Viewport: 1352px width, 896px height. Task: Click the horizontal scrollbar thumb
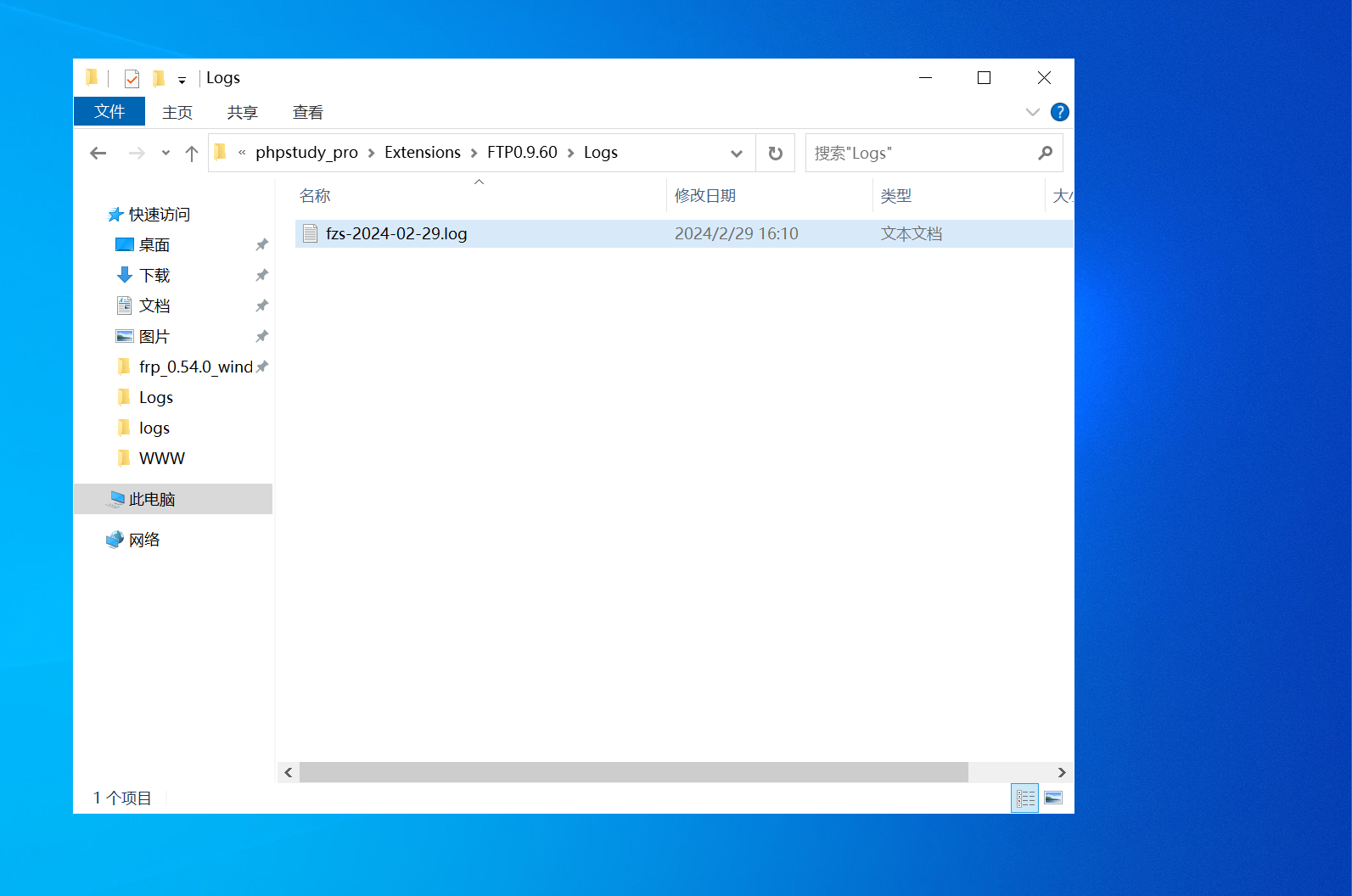click(x=634, y=772)
